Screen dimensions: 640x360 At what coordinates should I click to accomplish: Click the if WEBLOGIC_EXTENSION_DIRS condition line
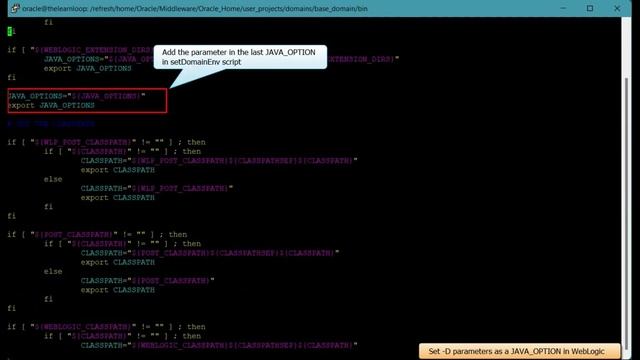80,50
